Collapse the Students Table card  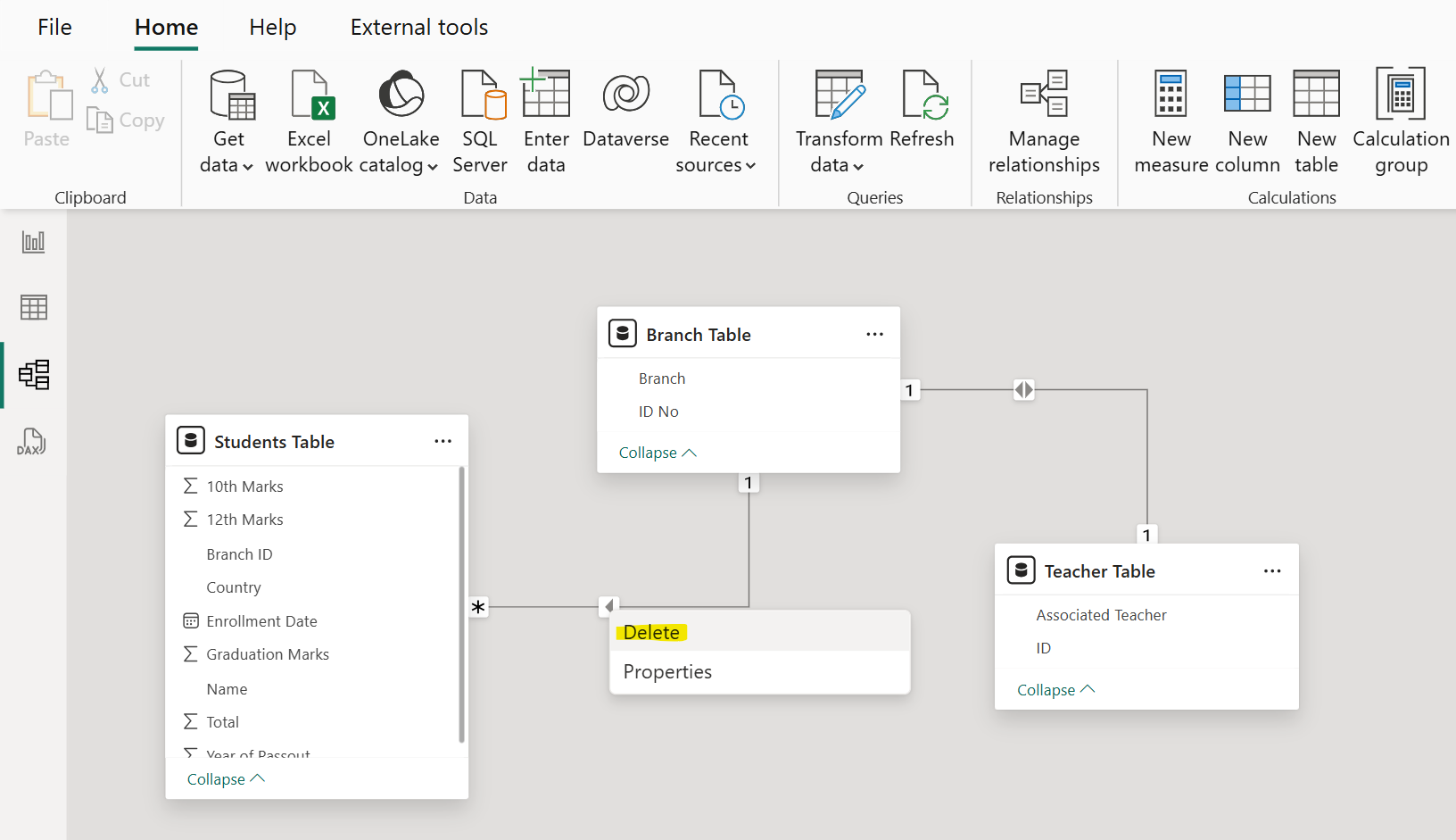click(x=226, y=779)
